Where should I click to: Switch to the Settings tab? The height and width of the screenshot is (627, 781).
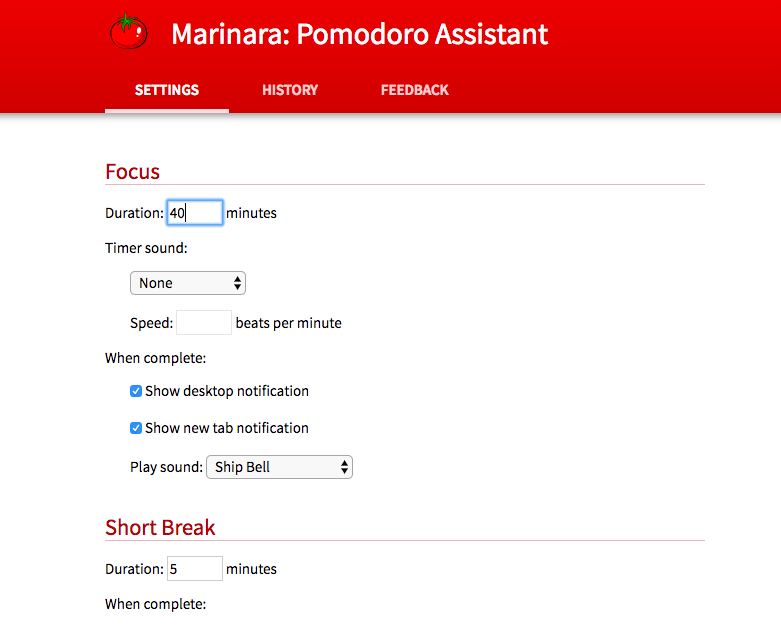click(167, 90)
